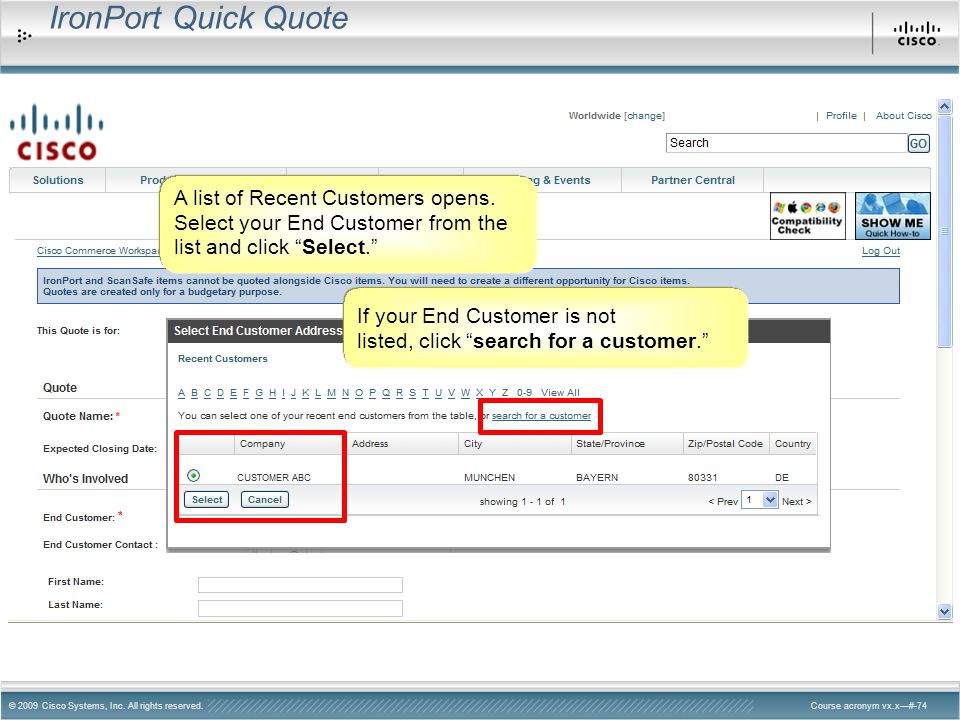The image size is (960, 720).
Task: Click the CUSTOMER ABC company name
Action: (274, 478)
